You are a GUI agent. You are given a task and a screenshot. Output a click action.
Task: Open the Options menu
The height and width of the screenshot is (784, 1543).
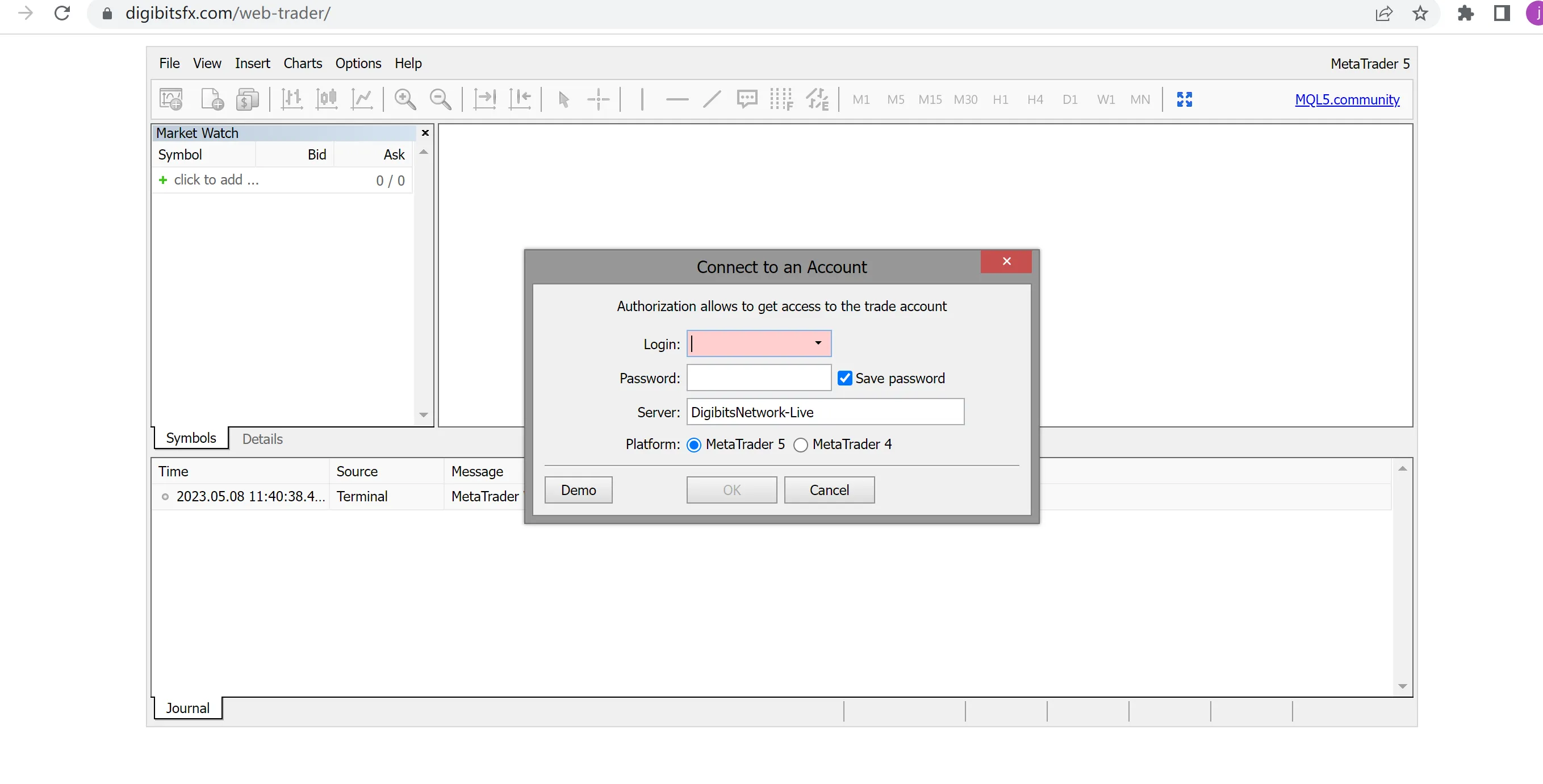358,63
